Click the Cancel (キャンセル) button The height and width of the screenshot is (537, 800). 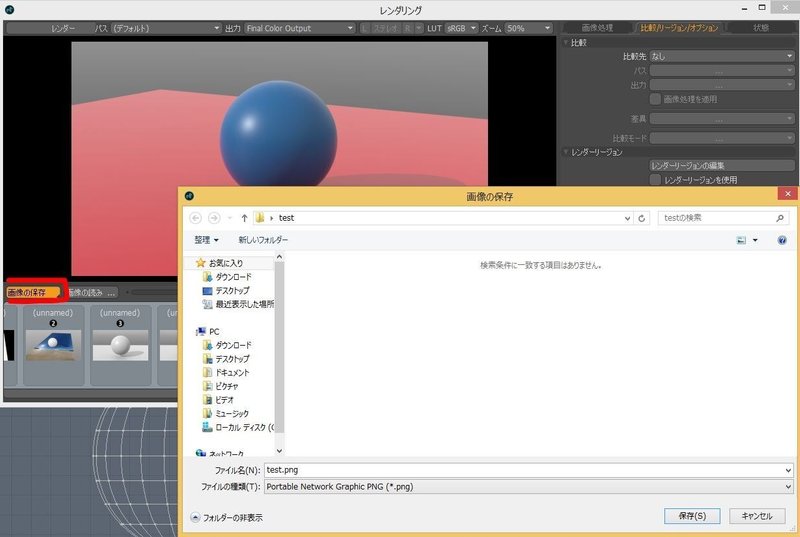(x=757, y=516)
